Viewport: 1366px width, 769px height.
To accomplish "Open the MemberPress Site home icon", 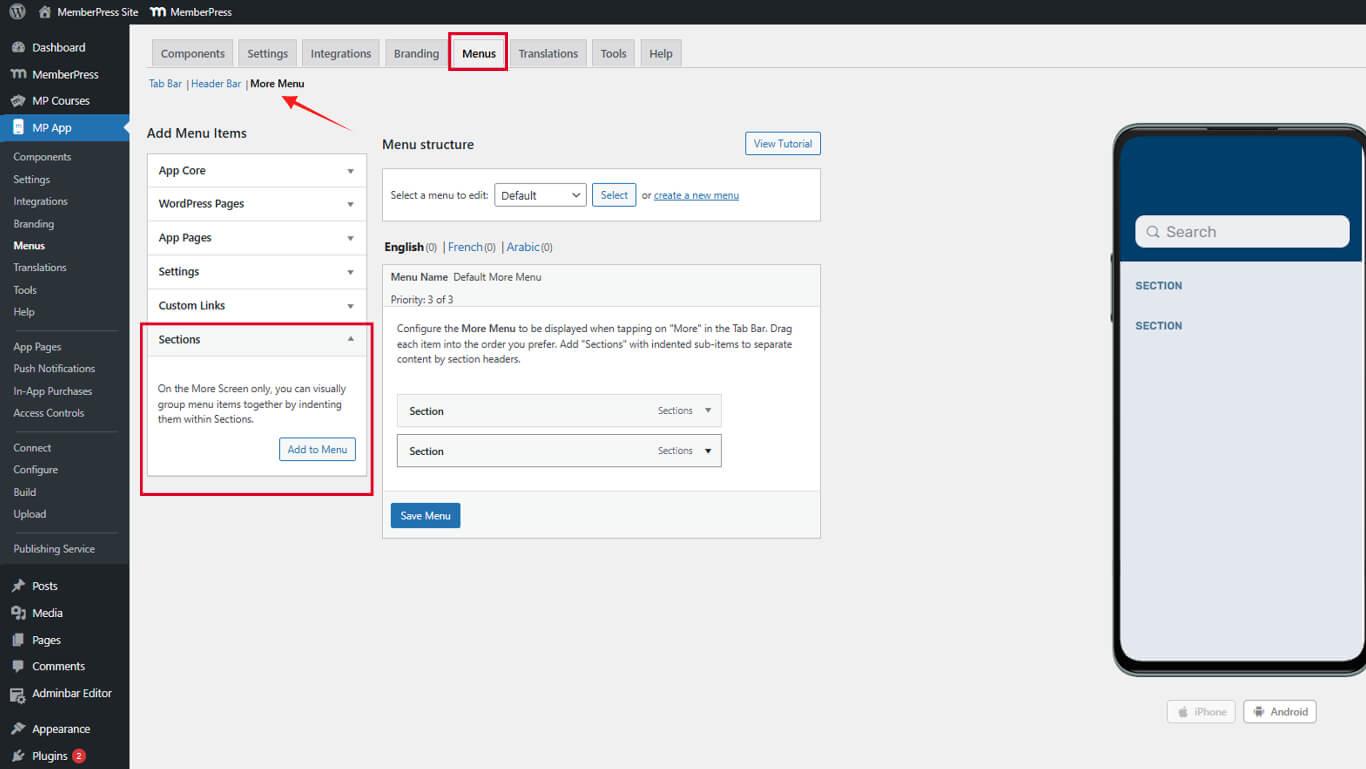I will 44,12.
